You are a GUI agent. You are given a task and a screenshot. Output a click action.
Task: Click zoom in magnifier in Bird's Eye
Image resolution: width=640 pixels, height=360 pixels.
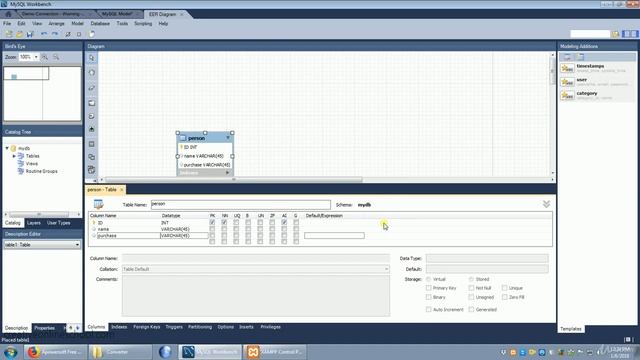pos(45,57)
